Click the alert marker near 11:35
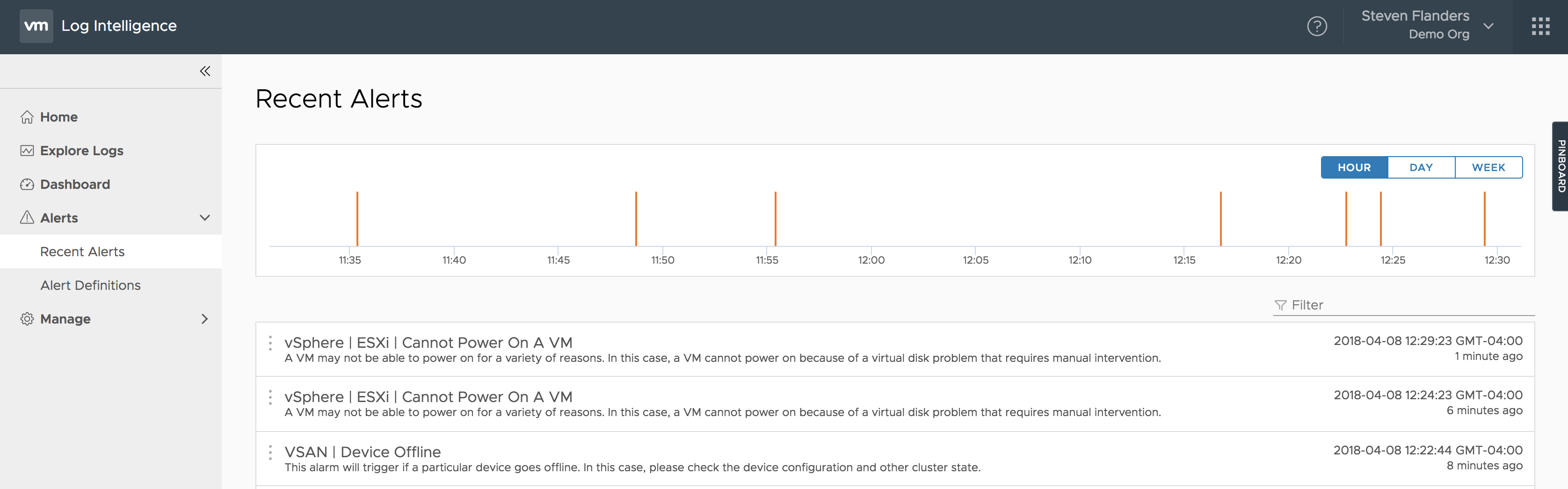1568x489 pixels. point(357,219)
